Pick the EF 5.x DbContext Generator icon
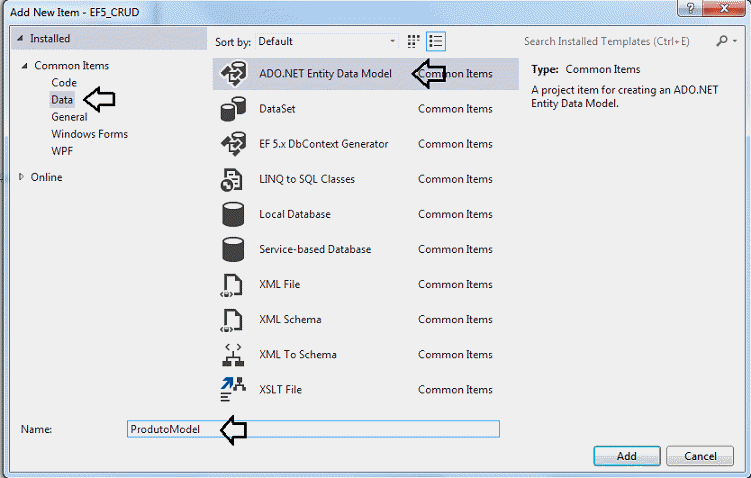This screenshot has width=751, height=478. [x=233, y=144]
